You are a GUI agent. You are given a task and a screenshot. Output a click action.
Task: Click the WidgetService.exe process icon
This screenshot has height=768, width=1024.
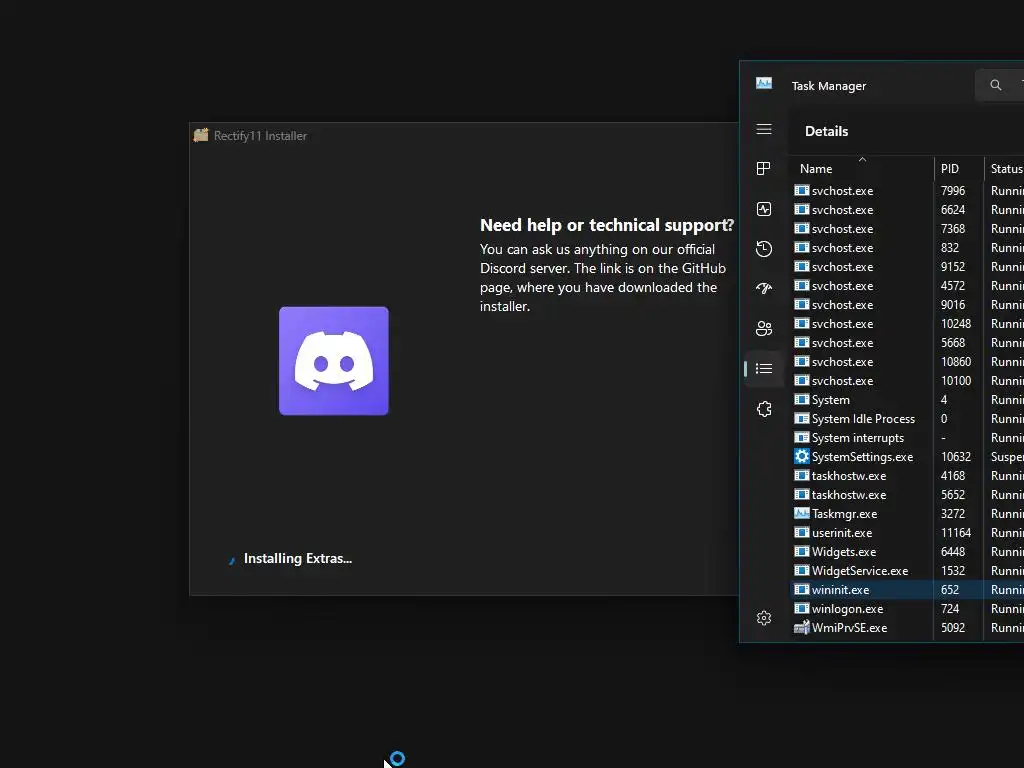coord(801,571)
